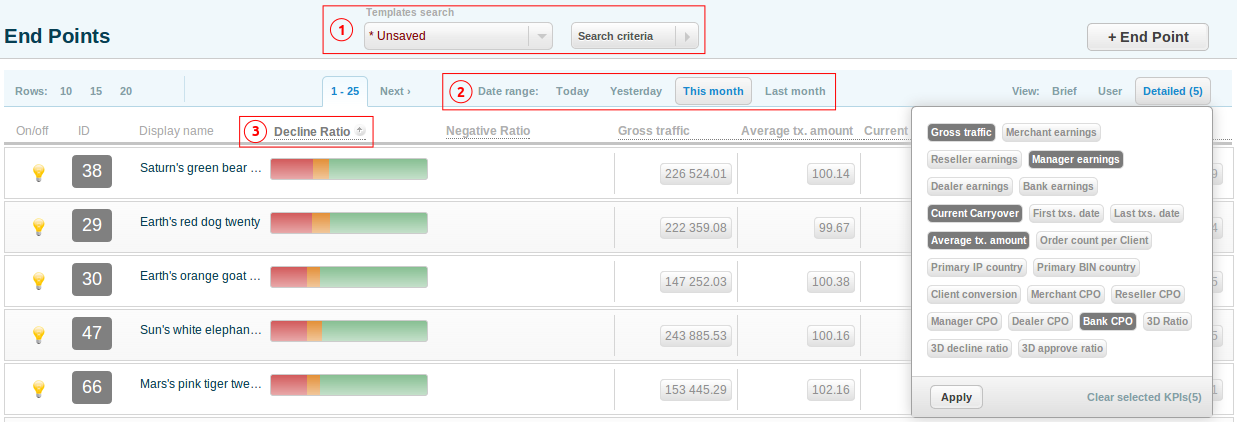Click lightbulb icon in Mars's pink tiger row
The height and width of the screenshot is (422, 1237).
tap(38, 388)
